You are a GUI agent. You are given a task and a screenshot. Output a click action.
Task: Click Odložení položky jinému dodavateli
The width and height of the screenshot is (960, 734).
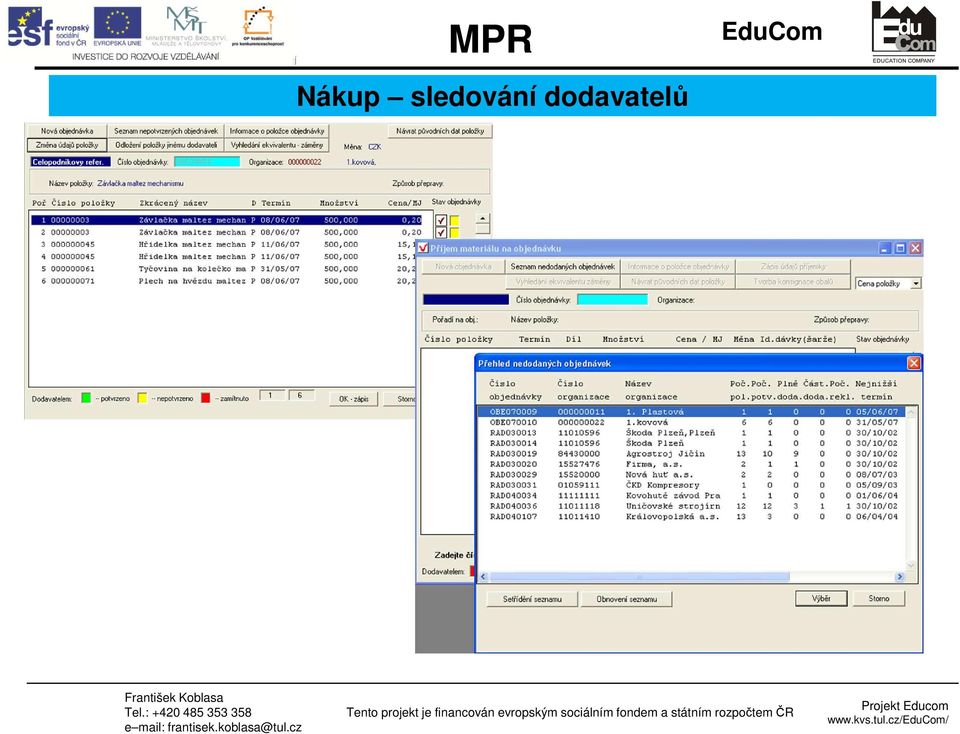click(x=165, y=145)
